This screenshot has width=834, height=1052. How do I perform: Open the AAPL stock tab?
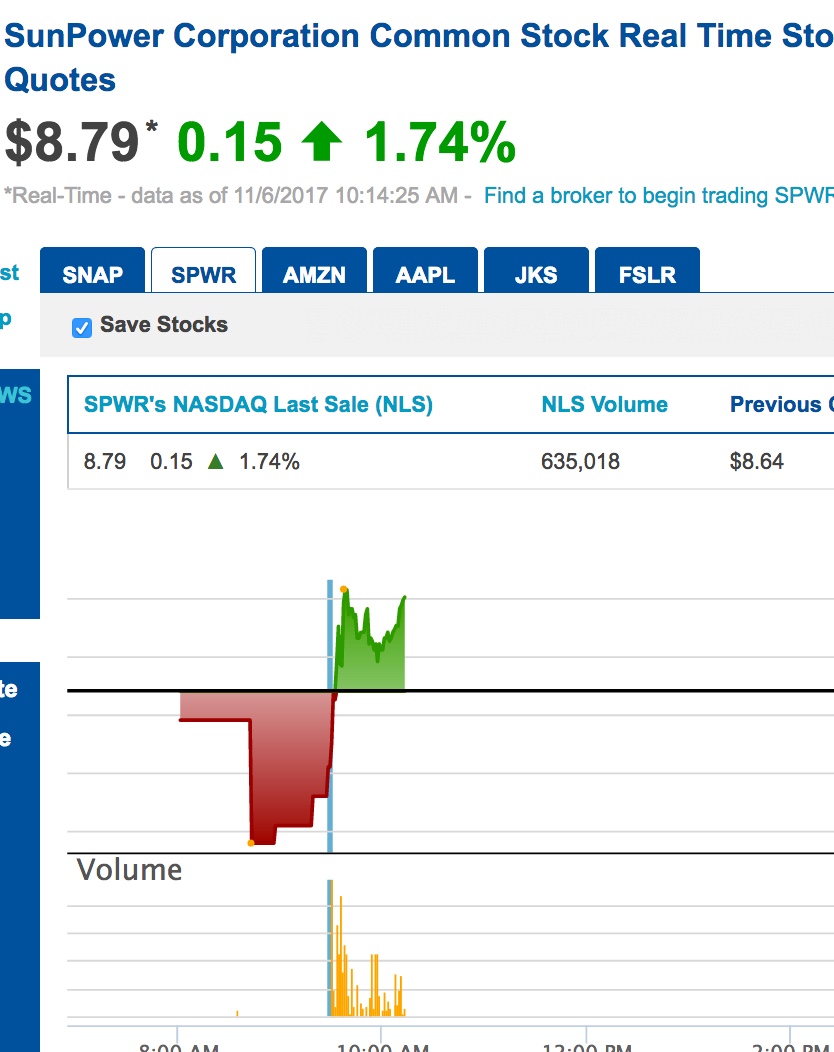point(425,274)
